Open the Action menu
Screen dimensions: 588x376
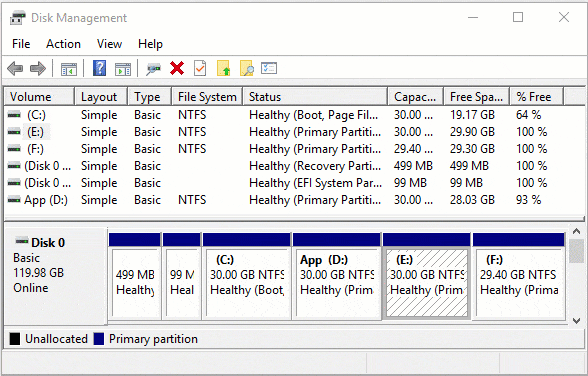click(x=63, y=44)
